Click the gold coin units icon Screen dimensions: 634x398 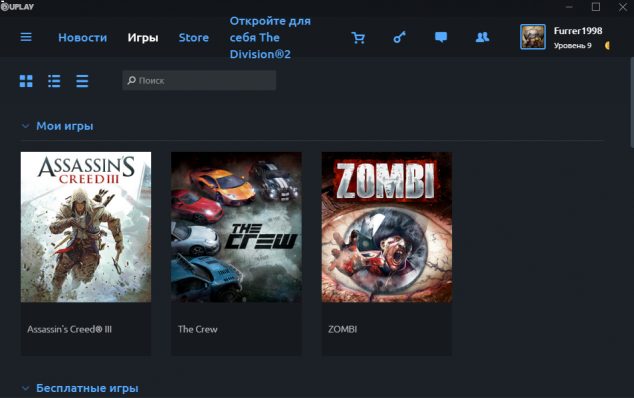pyautogui.click(x=607, y=46)
